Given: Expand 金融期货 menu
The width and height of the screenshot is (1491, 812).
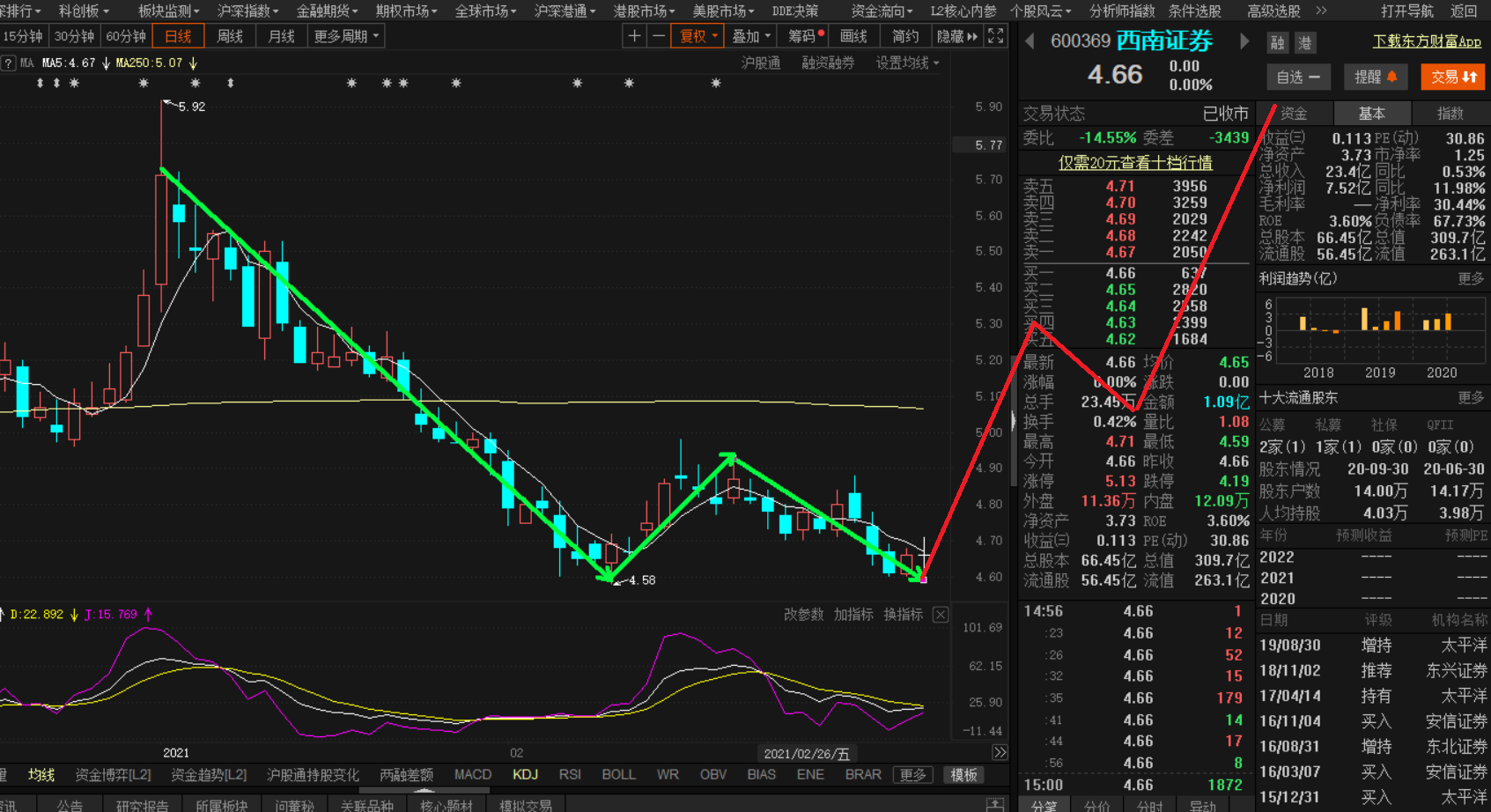Looking at the screenshot, I should point(328,11).
